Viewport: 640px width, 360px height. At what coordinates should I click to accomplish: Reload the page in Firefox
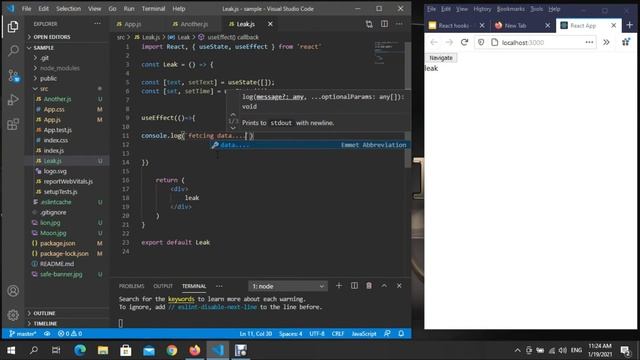(464, 42)
